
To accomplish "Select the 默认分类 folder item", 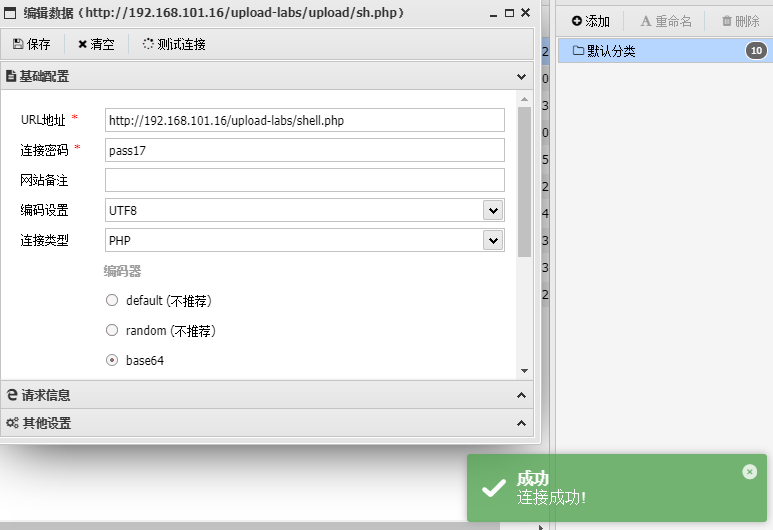I will [666, 51].
